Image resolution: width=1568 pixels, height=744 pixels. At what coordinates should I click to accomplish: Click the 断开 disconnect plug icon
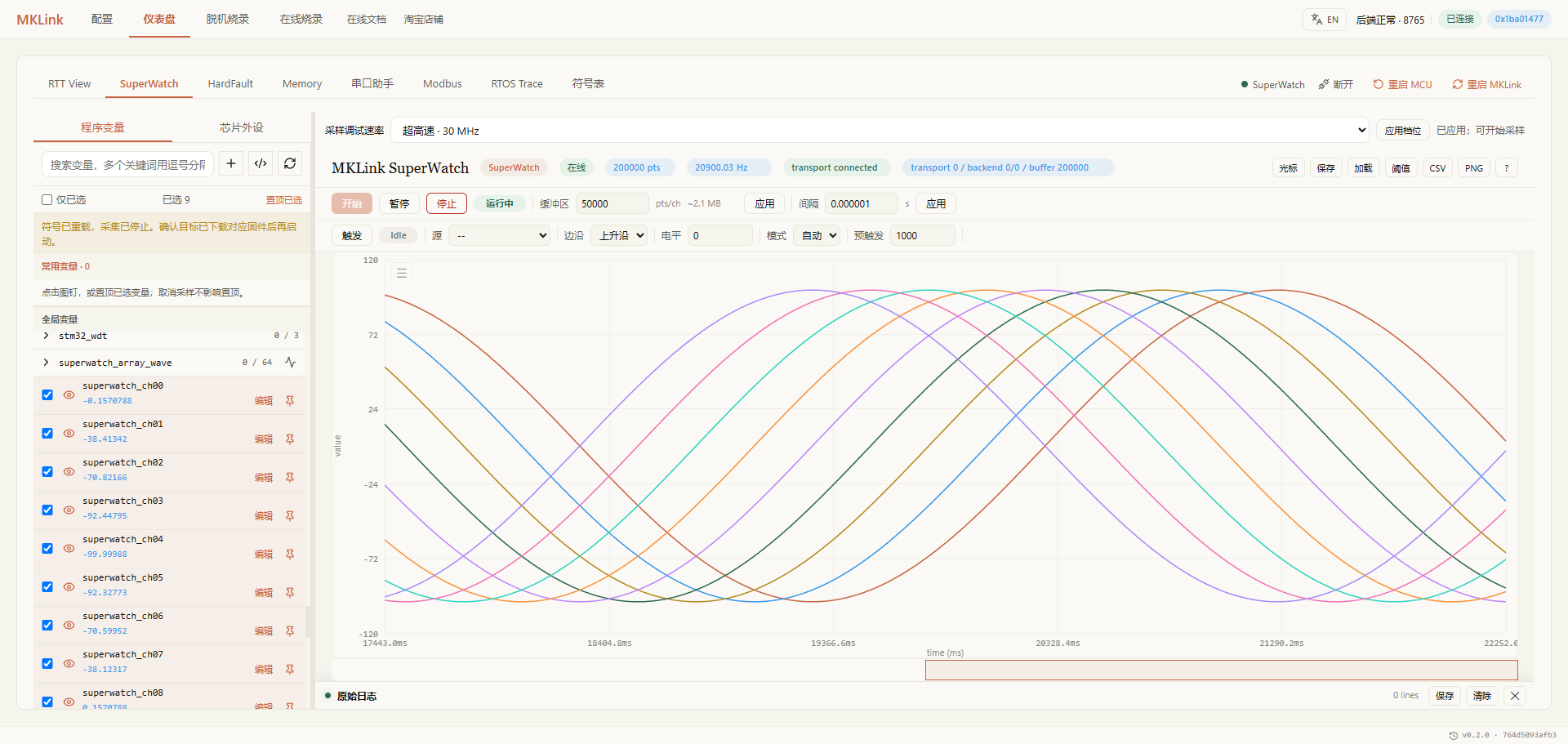click(1324, 84)
